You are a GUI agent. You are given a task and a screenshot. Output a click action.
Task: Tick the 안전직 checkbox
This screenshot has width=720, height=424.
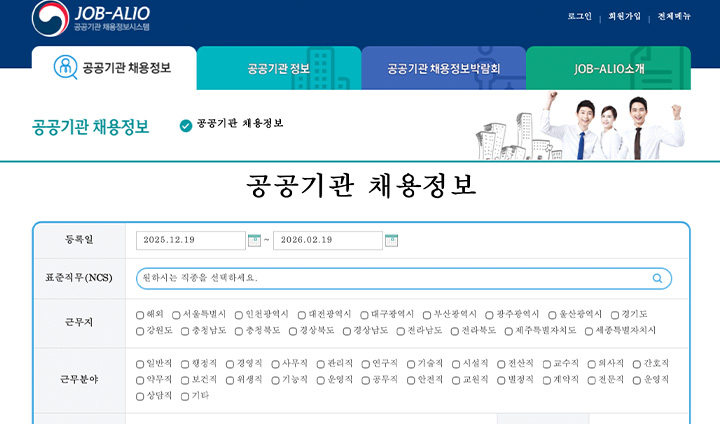(411, 380)
